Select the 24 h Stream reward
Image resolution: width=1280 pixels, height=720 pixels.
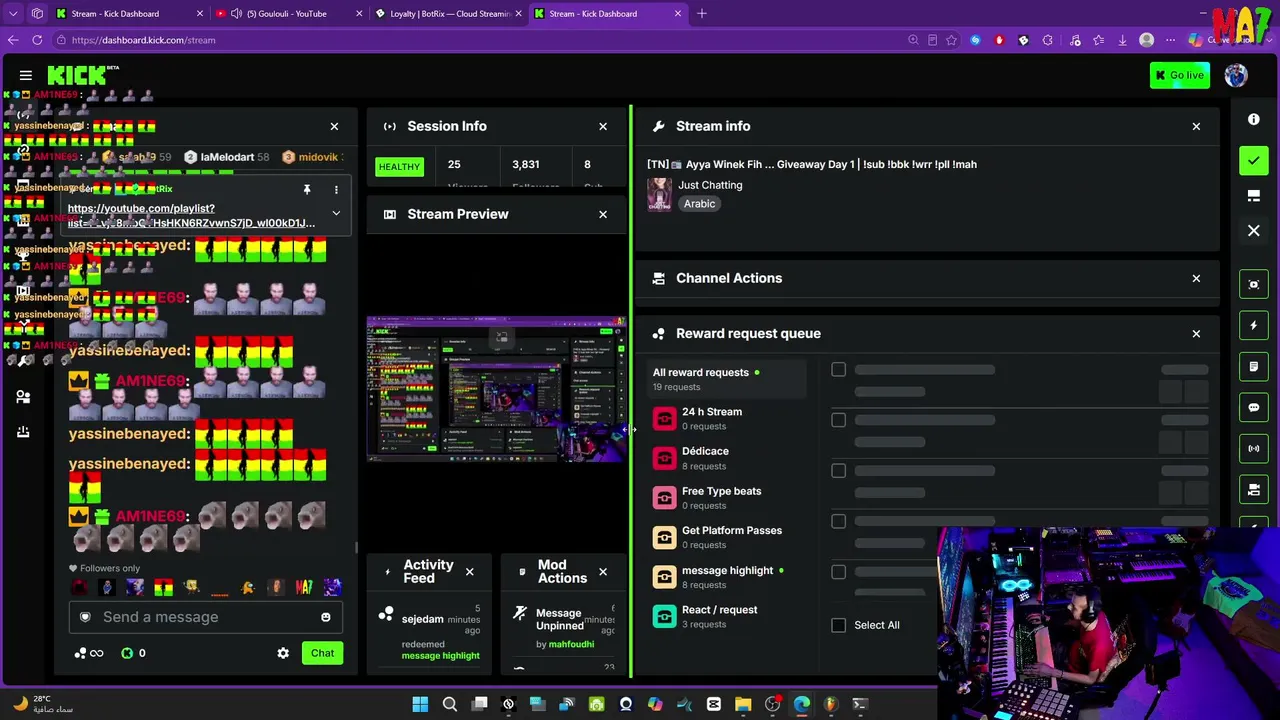pyautogui.click(x=726, y=418)
